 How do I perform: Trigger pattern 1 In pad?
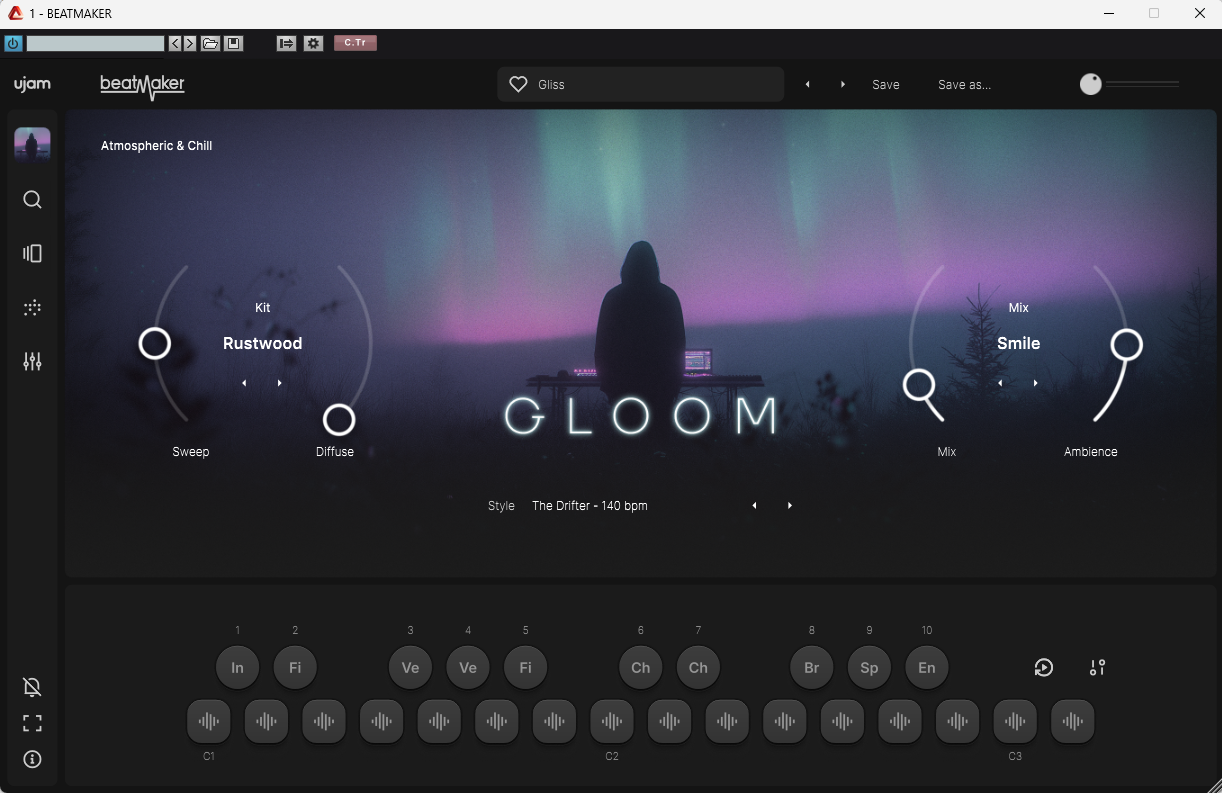(238, 668)
